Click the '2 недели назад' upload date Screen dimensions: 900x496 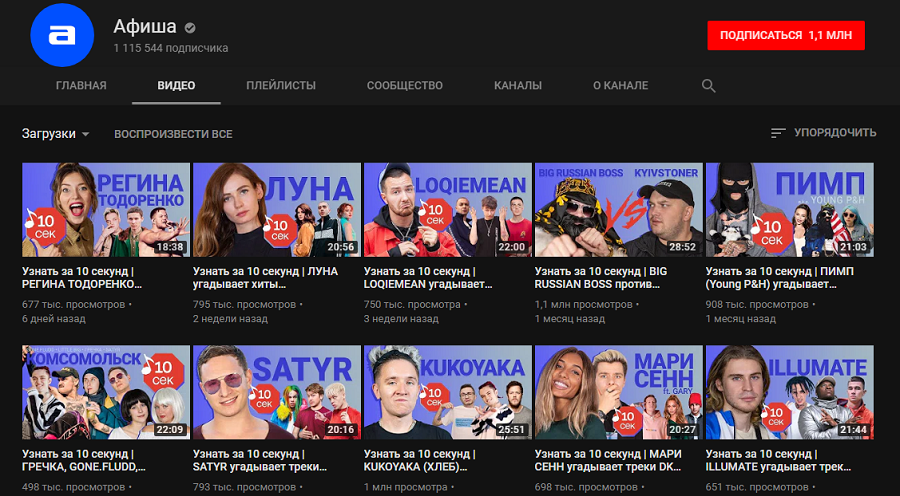click(x=230, y=319)
